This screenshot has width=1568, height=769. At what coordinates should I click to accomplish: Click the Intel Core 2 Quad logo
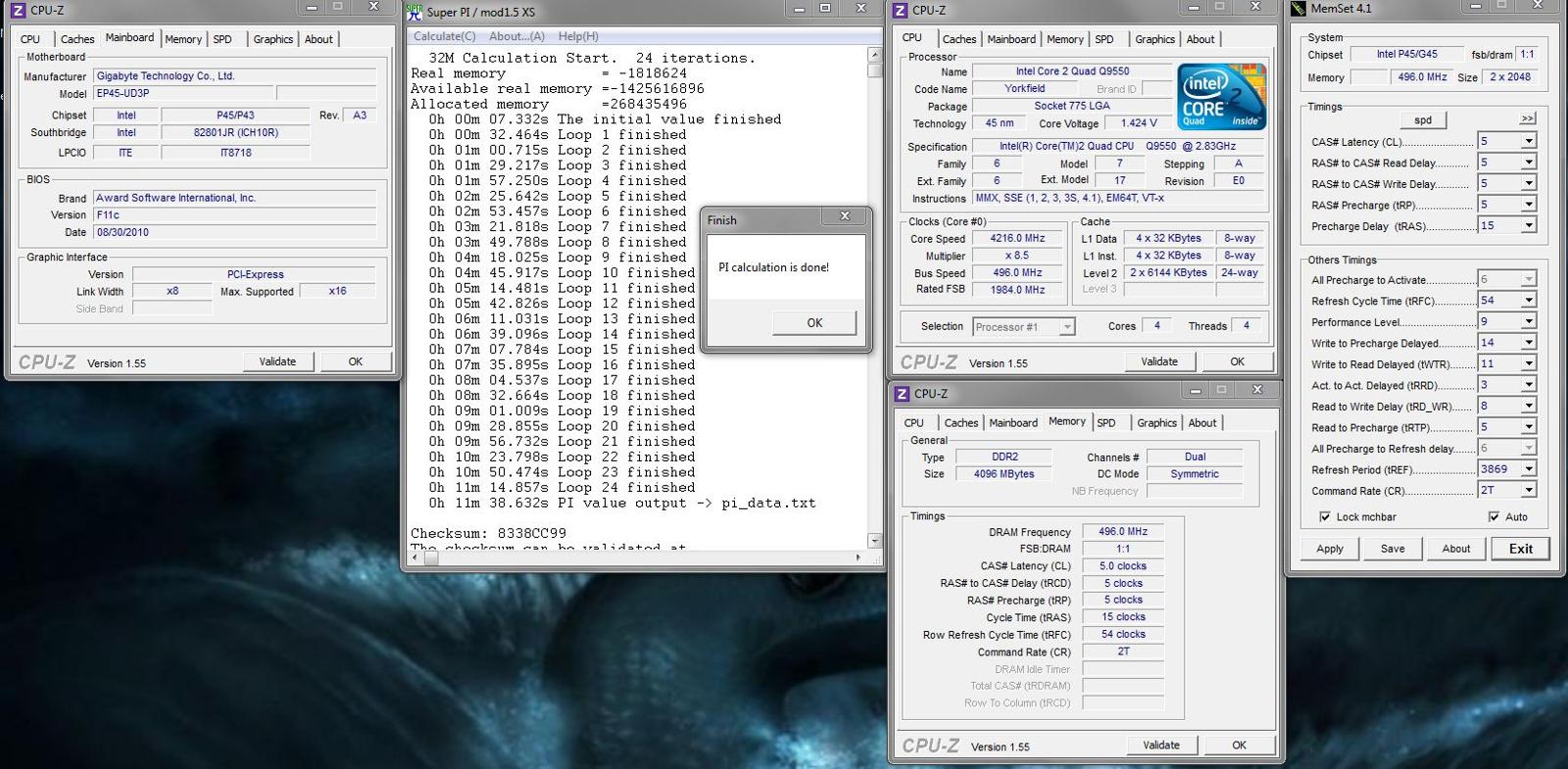[x=1221, y=97]
